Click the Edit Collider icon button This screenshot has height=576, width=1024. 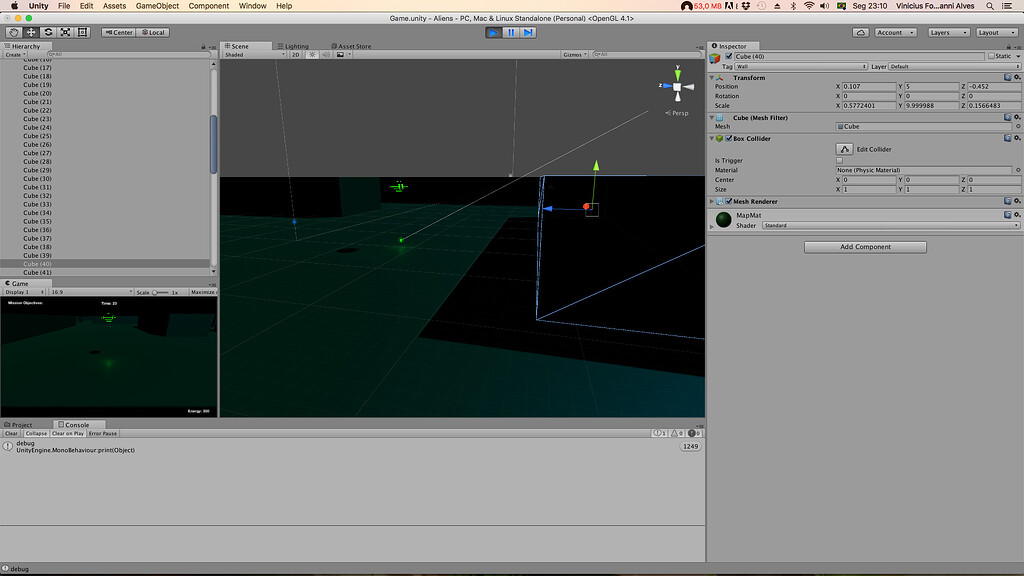tap(845, 149)
